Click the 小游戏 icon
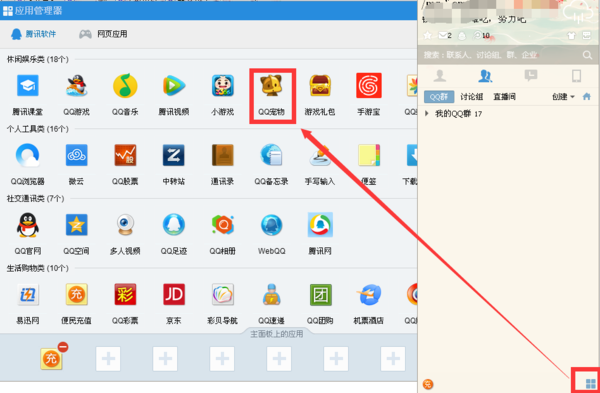This screenshot has height=393, width=600. click(x=223, y=85)
